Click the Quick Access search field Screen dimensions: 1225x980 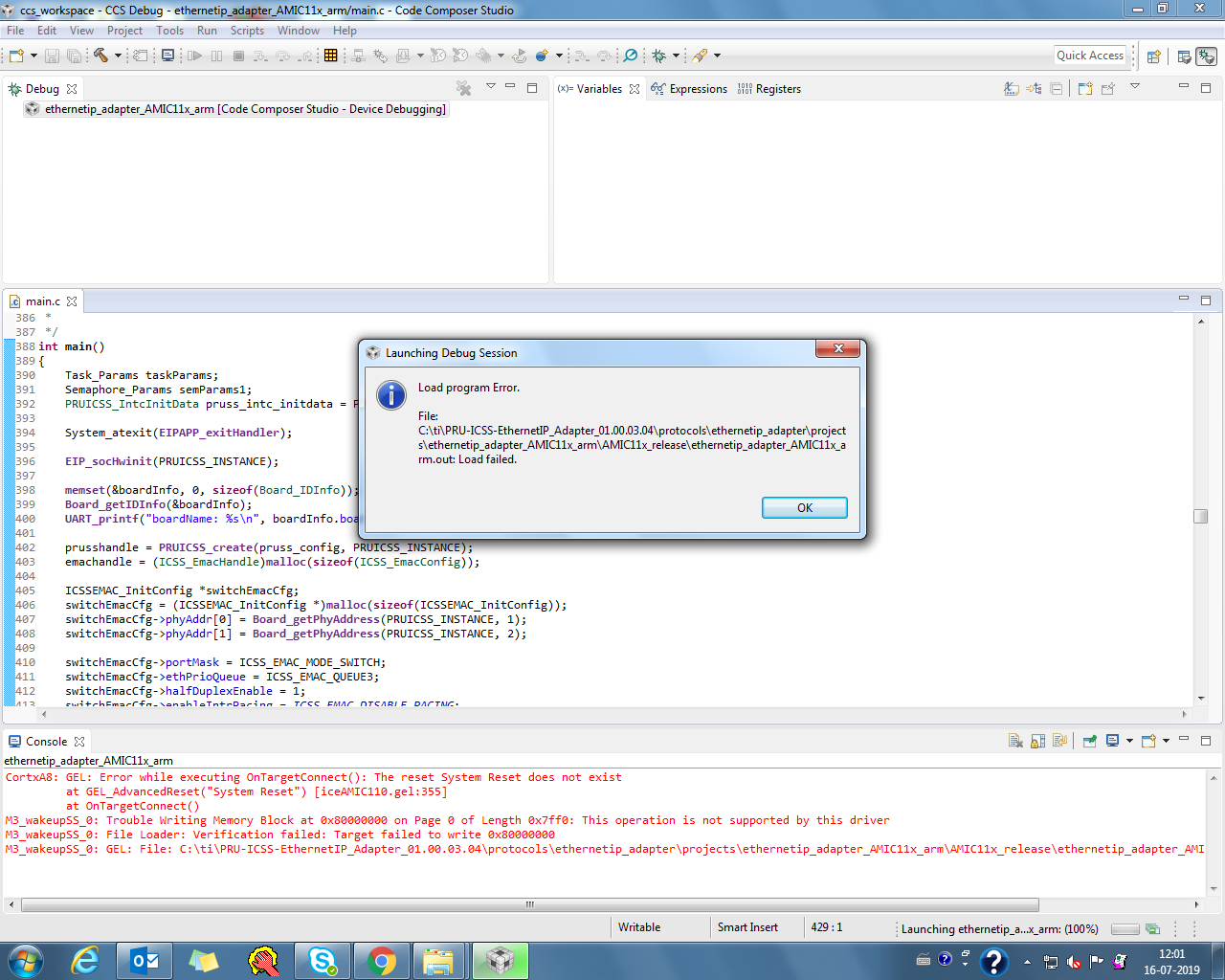(x=1090, y=56)
